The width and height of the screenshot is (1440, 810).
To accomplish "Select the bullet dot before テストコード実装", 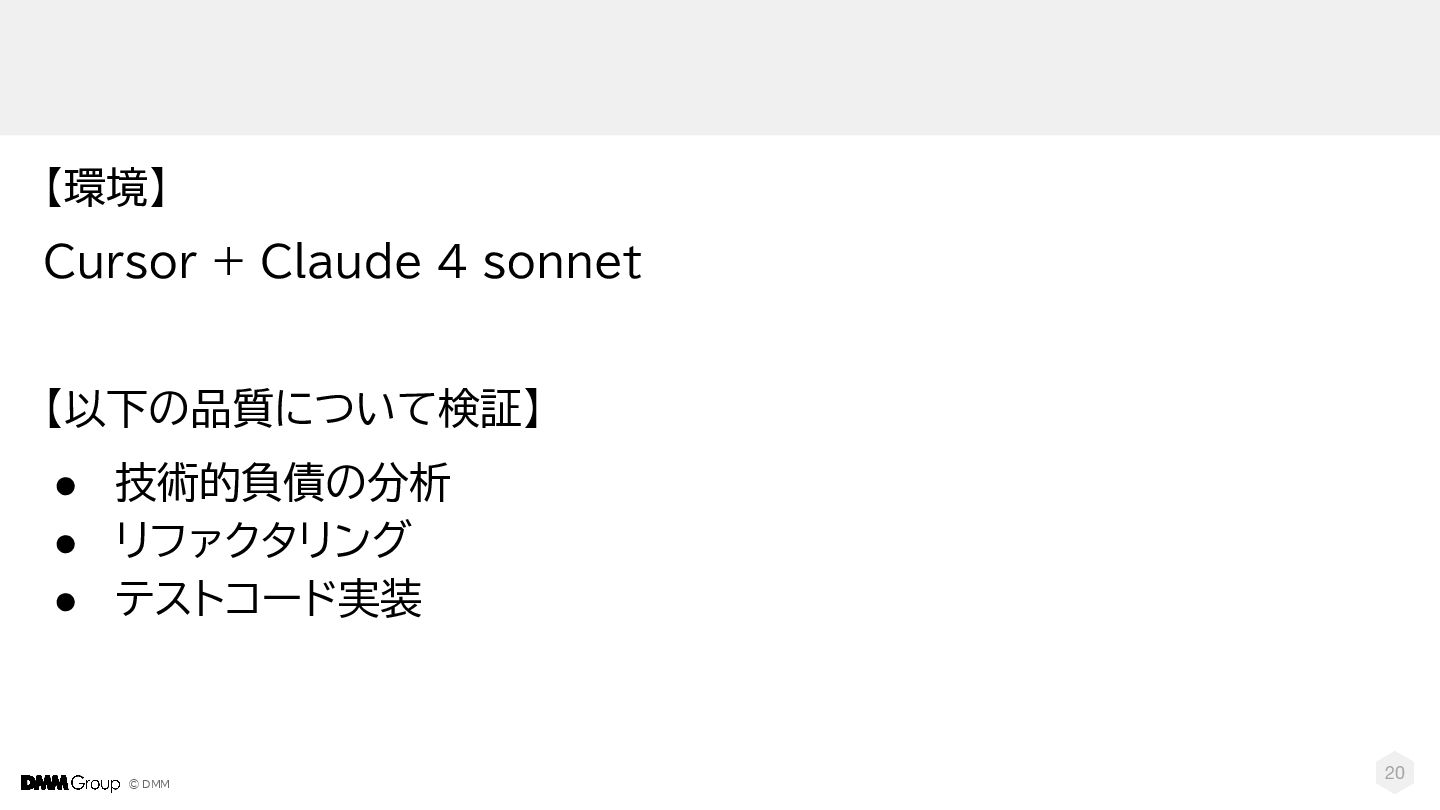I will click(x=66, y=601).
